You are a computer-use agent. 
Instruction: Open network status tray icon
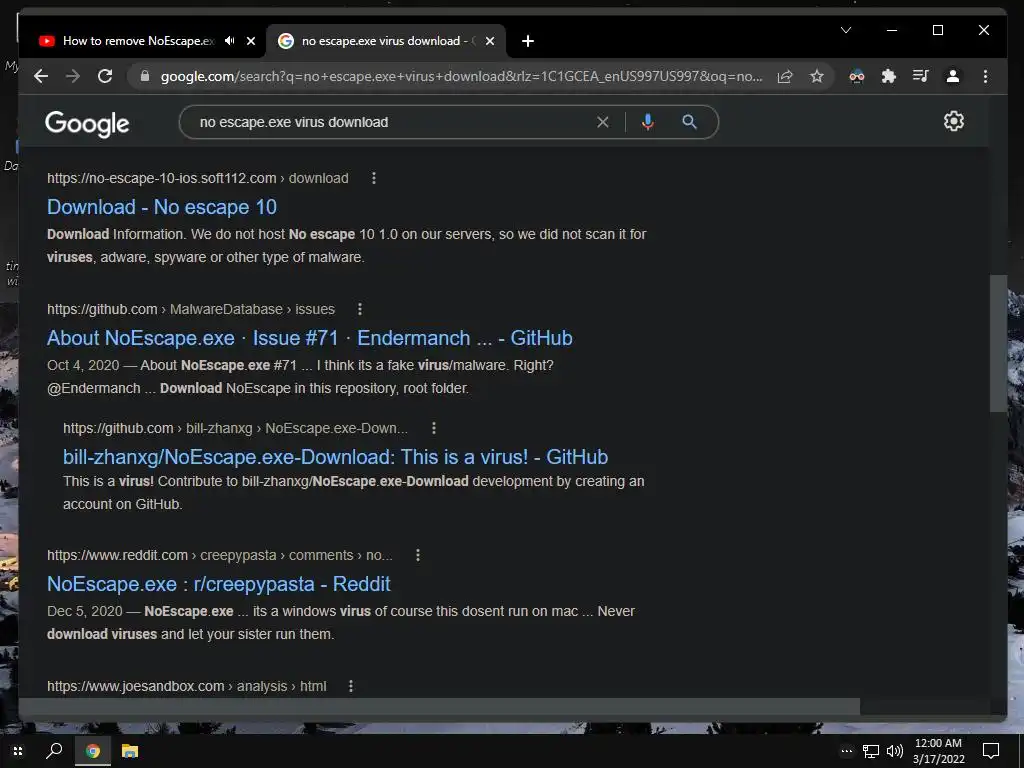pos(871,752)
